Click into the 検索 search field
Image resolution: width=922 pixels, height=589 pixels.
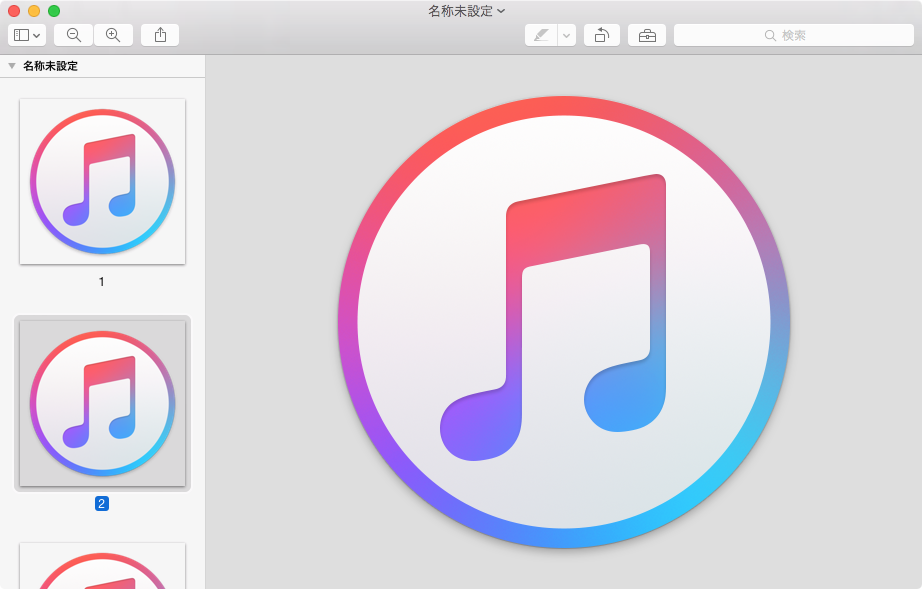[x=794, y=35]
